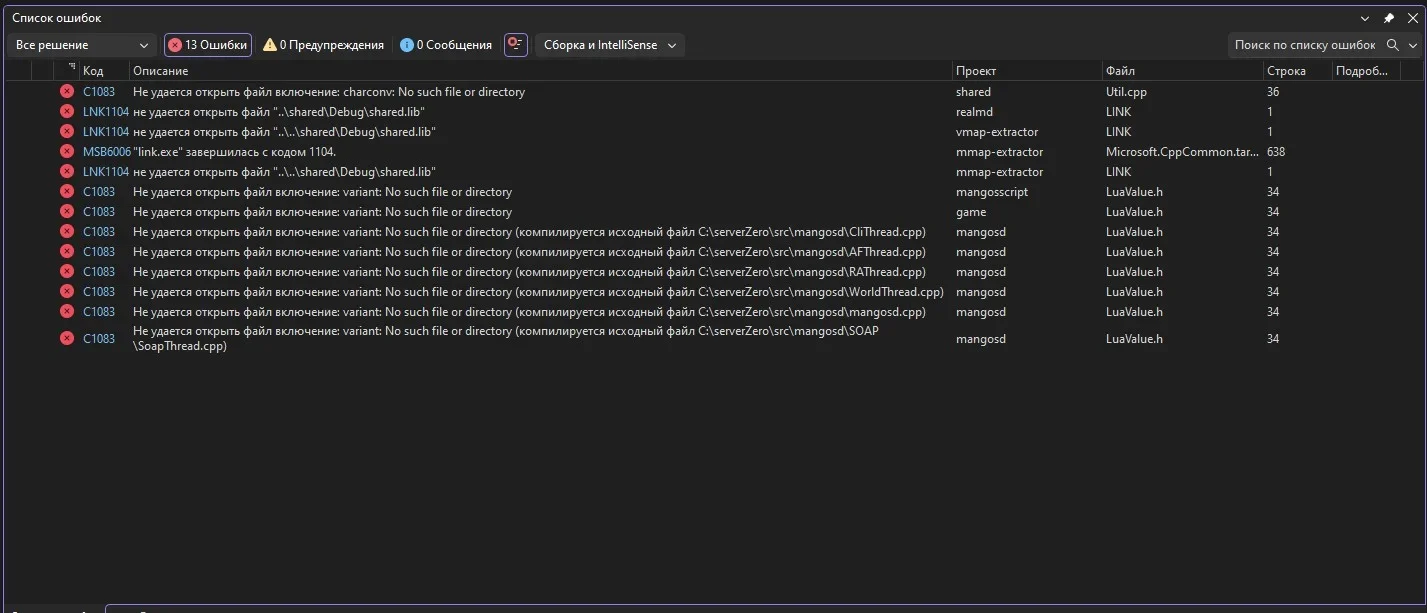The image size is (1427, 613).
Task: Expand search options arrow beside search box
Action: 1413,45
